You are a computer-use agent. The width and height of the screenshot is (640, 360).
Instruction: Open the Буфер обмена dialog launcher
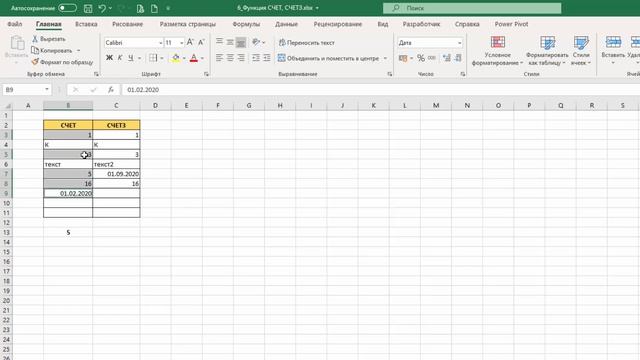click(96, 74)
